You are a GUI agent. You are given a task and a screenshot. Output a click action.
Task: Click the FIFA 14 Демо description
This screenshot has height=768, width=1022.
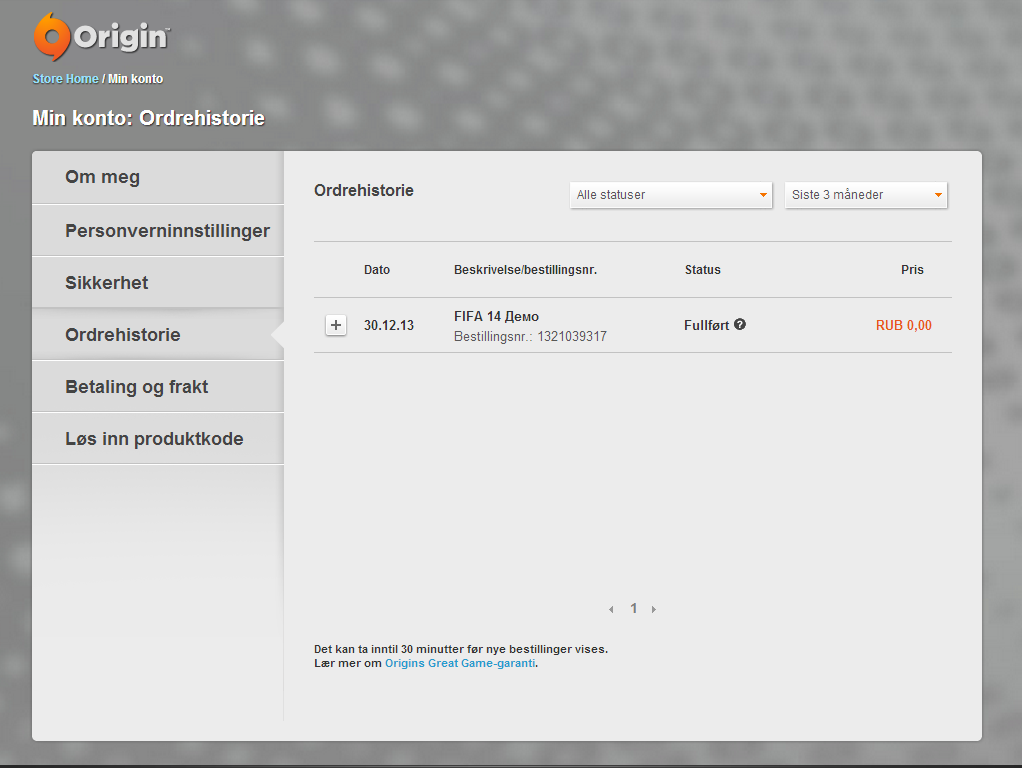pos(497,316)
